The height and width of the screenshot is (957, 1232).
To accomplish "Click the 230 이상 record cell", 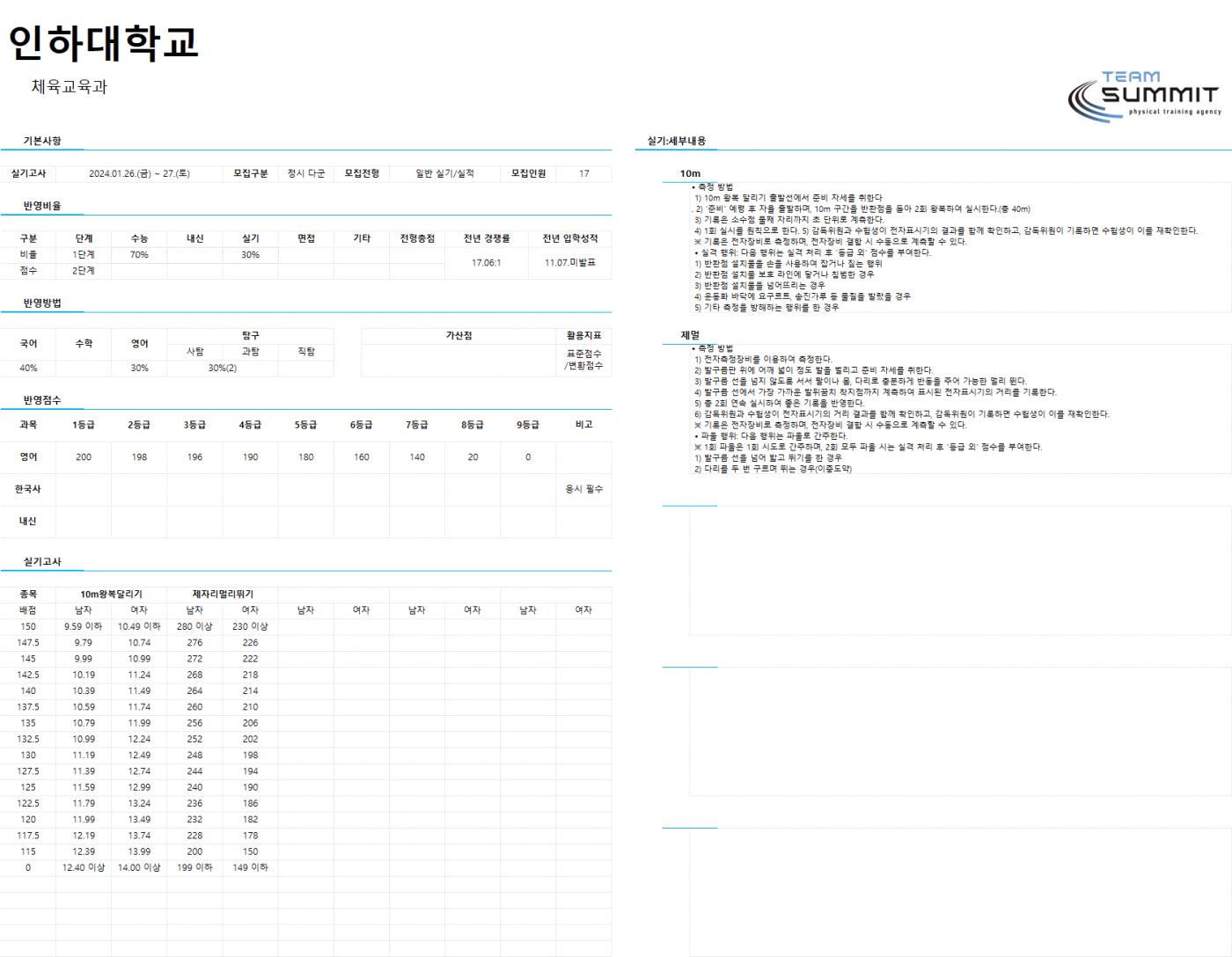I will coord(251,626).
